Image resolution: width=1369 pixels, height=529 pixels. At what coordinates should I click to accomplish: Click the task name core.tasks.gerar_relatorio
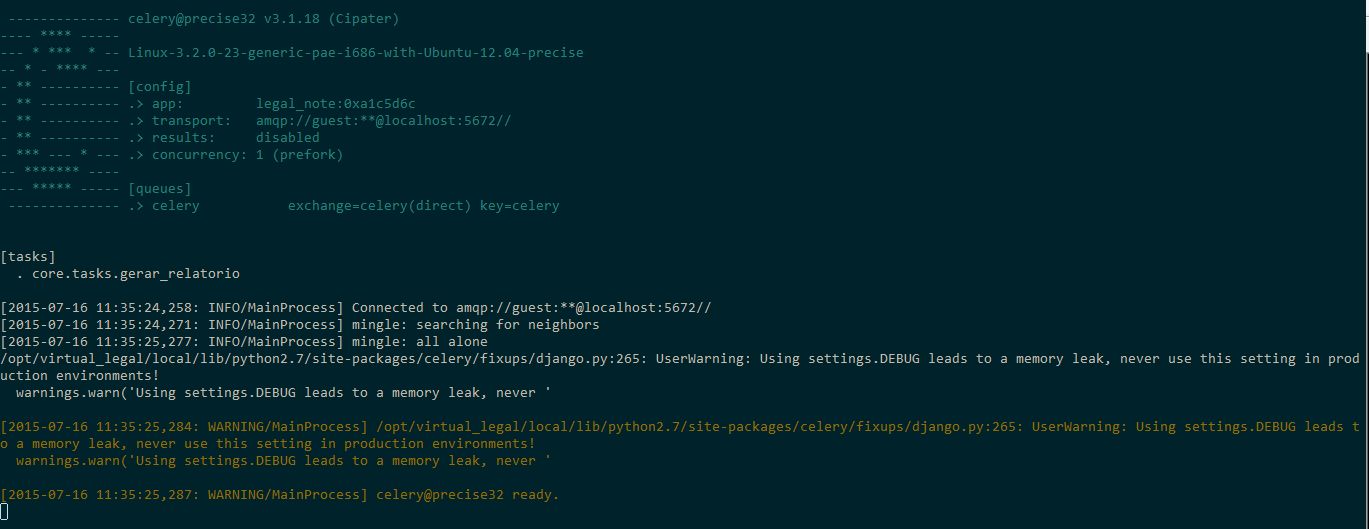click(135, 274)
